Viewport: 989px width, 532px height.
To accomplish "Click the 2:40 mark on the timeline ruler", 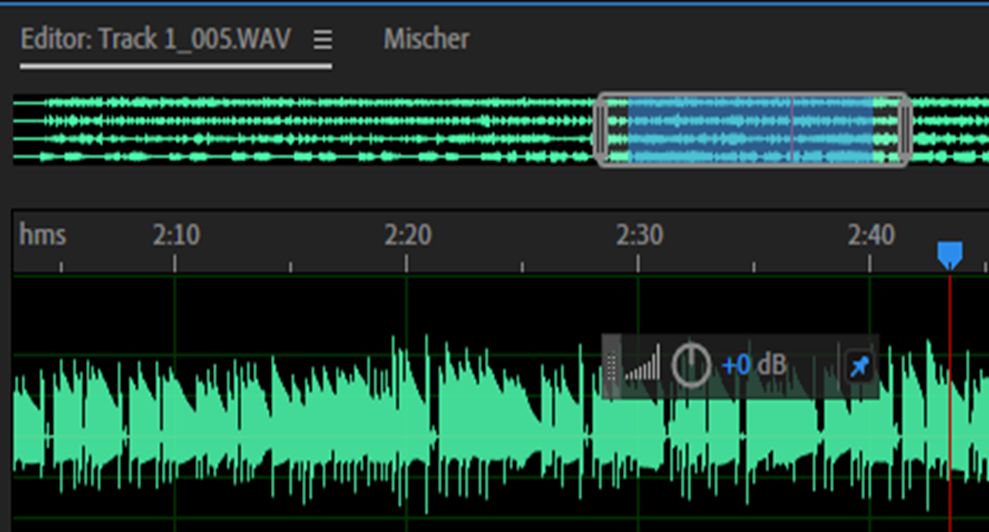I will coord(870,235).
